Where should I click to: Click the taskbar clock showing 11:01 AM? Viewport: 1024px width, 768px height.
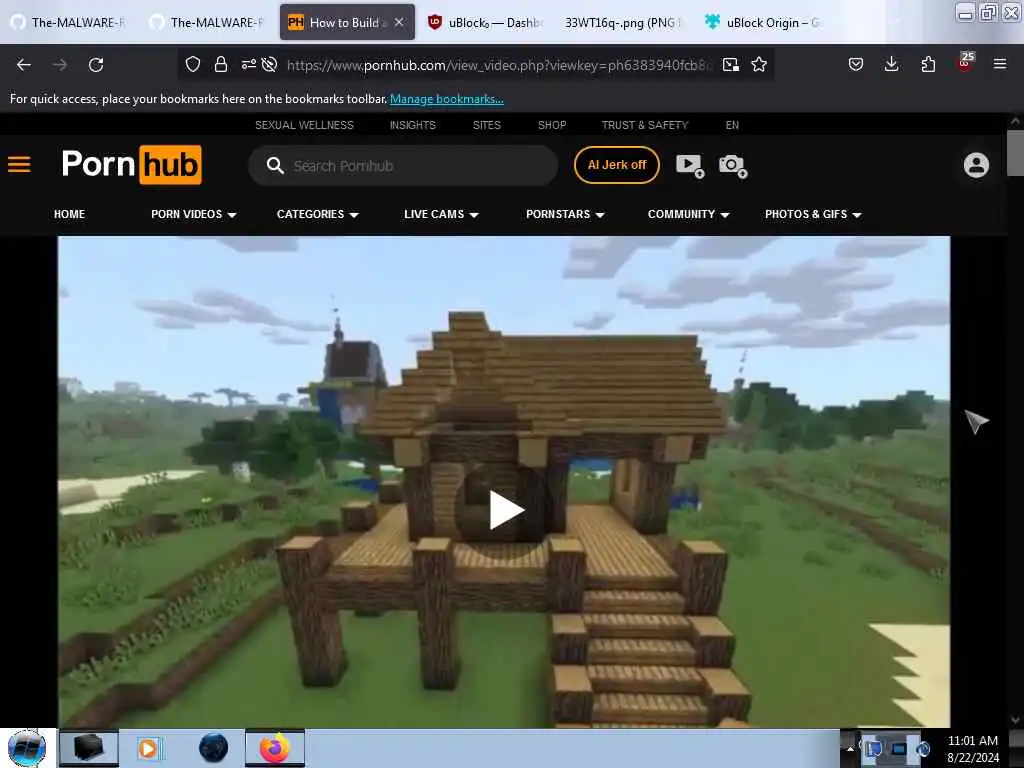tap(972, 749)
